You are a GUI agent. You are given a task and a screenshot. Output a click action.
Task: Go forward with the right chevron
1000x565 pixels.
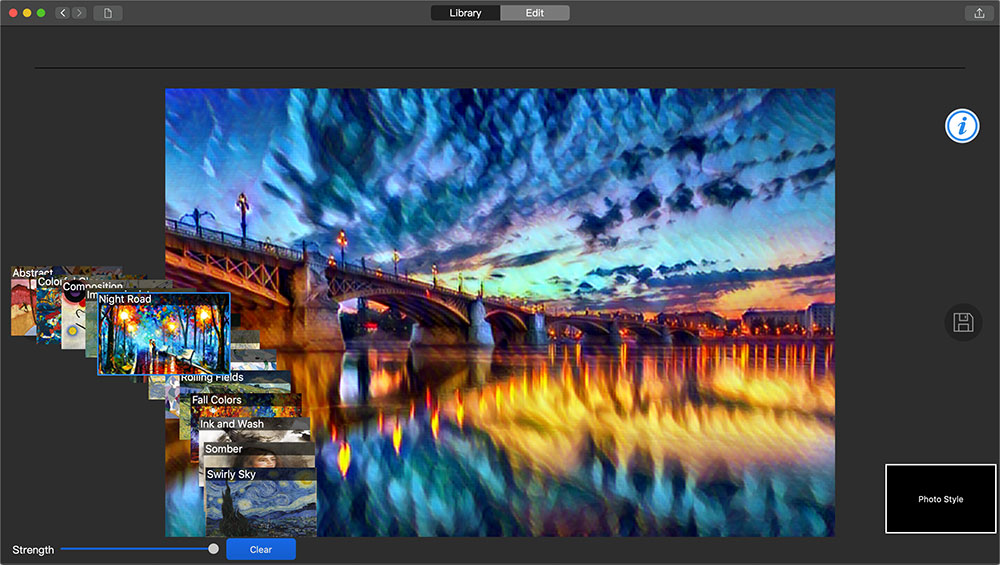click(79, 13)
